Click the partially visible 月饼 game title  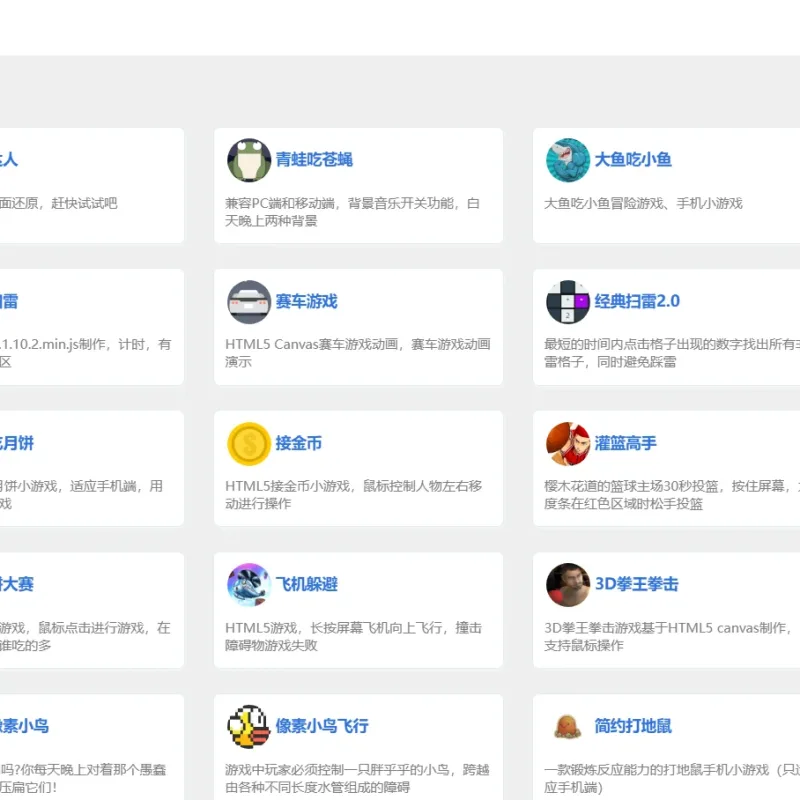click(17, 443)
